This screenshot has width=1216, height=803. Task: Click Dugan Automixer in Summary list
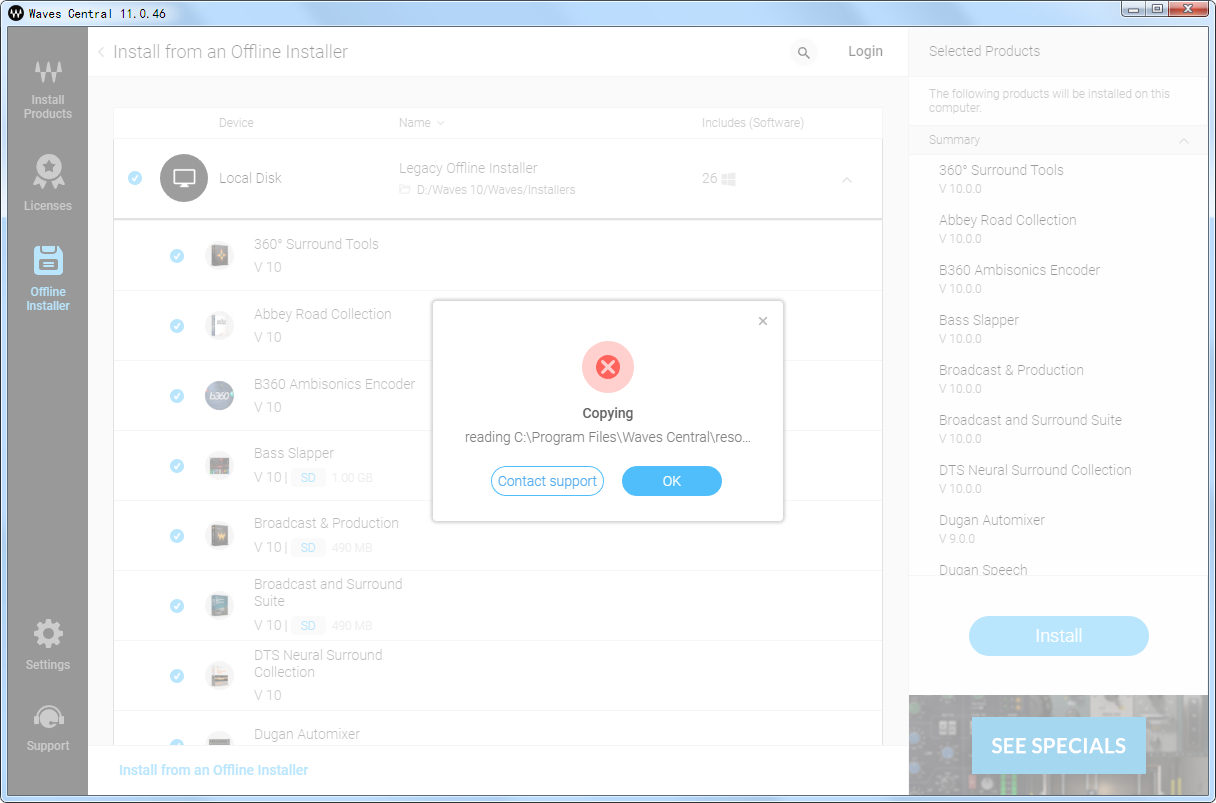(992, 520)
